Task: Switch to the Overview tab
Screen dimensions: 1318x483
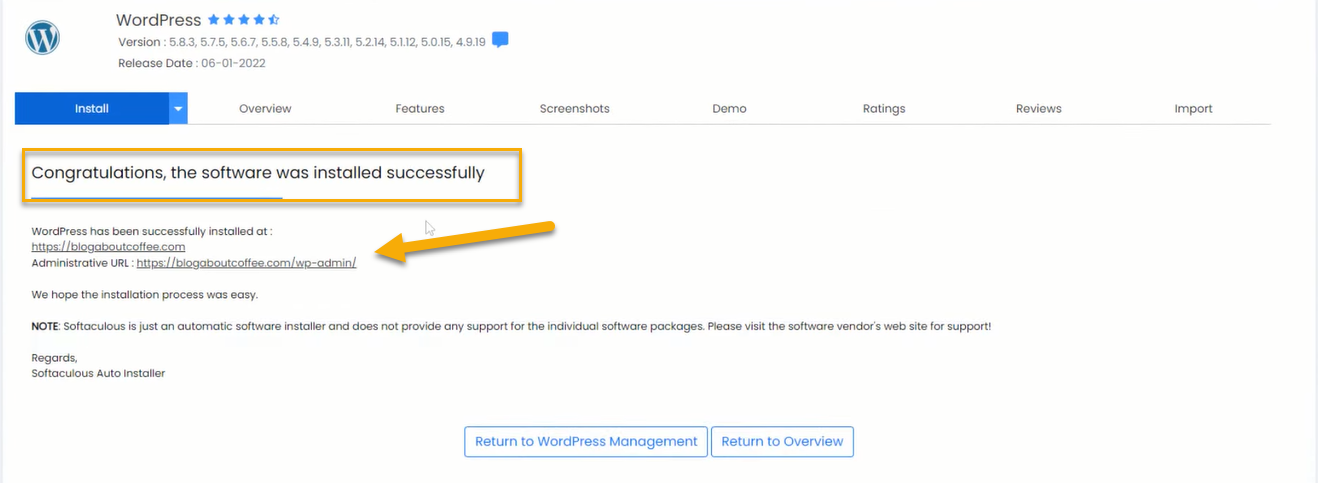Action: pyautogui.click(x=265, y=108)
